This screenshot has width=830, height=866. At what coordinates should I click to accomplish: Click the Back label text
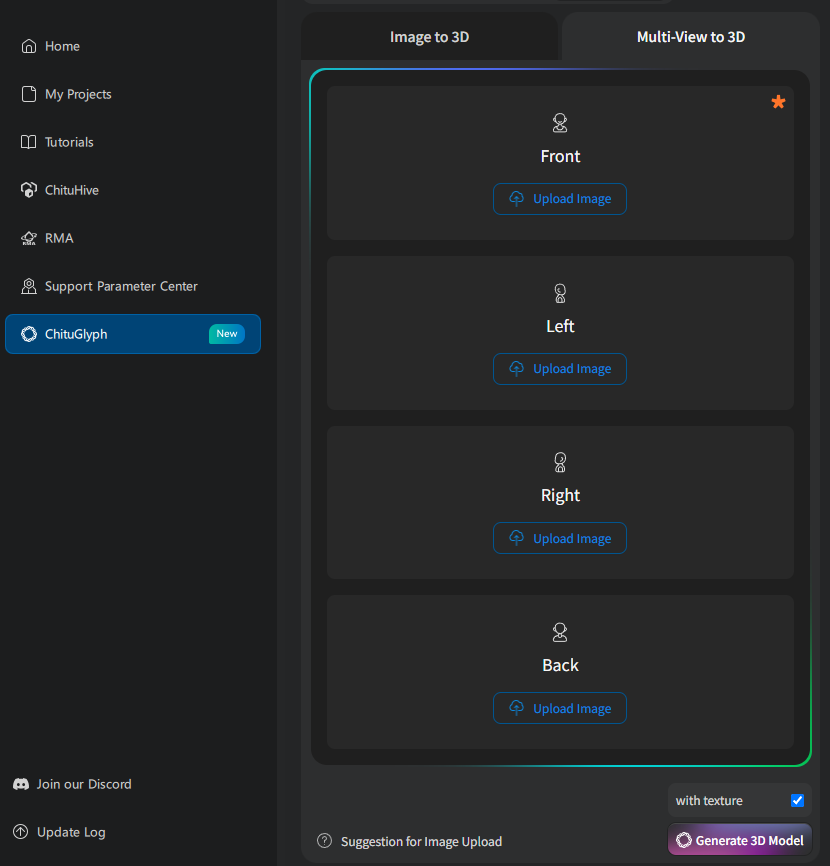(x=560, y=666)
